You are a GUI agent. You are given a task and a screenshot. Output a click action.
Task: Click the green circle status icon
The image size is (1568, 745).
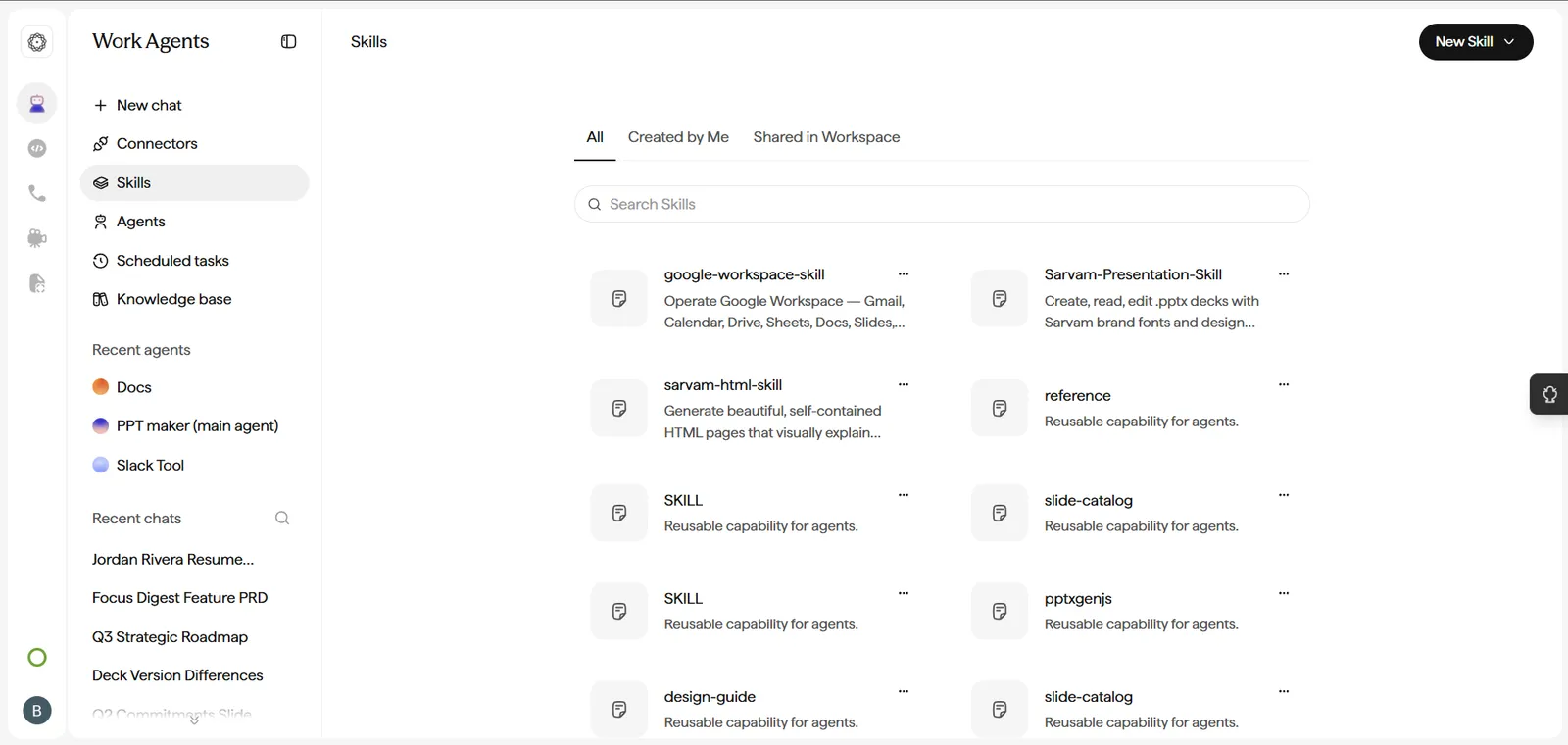point(37,658)
